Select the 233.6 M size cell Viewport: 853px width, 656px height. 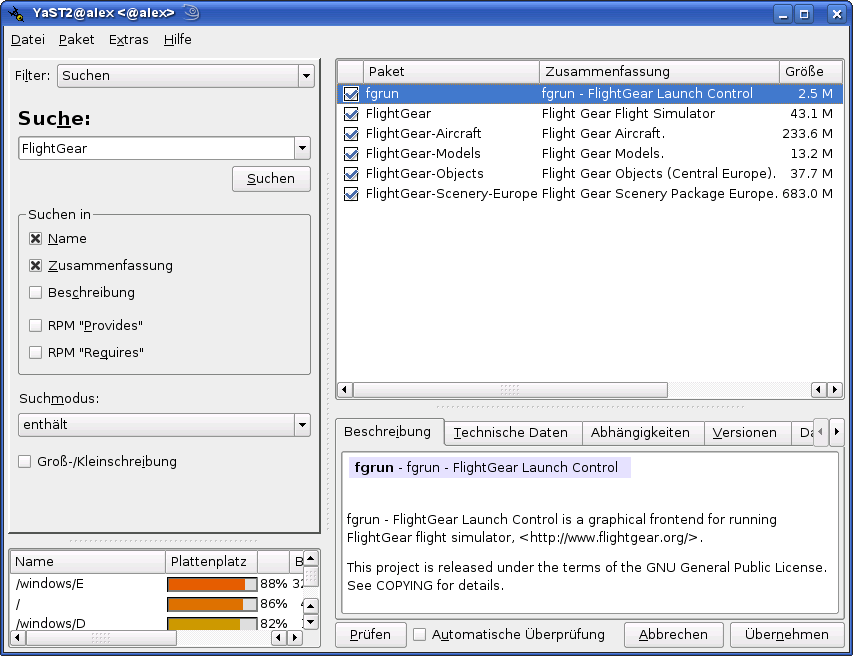pos(807,134)
